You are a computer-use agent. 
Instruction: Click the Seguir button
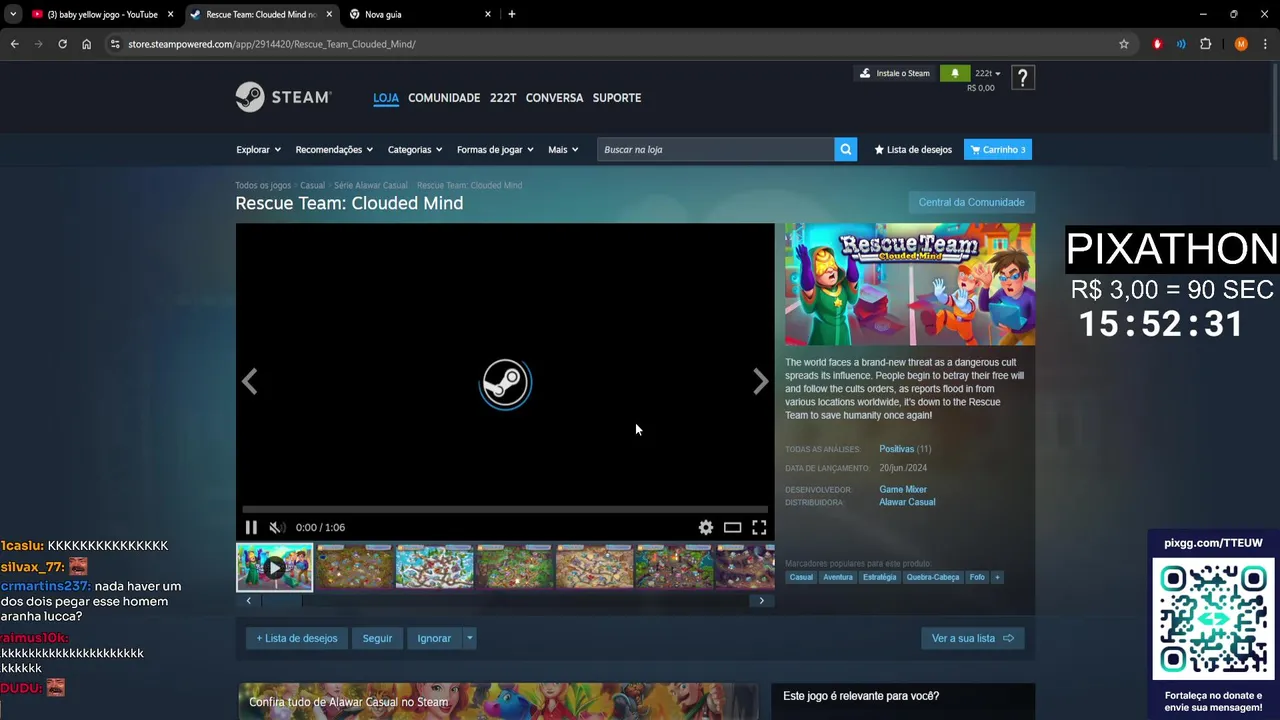click(377, 638)
